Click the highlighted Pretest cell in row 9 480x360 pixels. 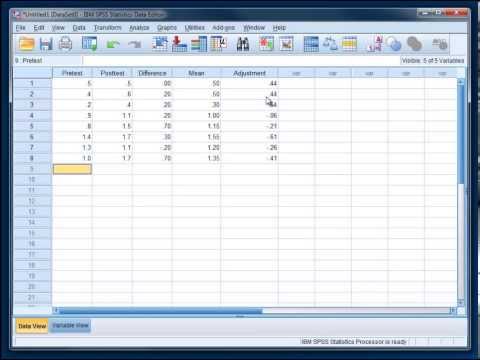(x=72, y=169)
